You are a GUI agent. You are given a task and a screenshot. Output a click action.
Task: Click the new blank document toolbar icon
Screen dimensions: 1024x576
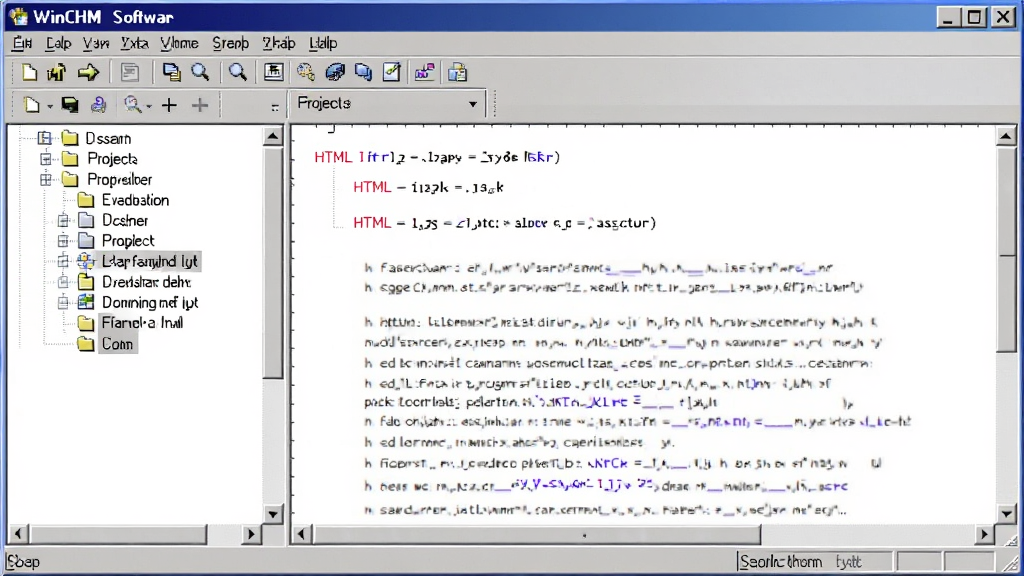coord(29,72)
